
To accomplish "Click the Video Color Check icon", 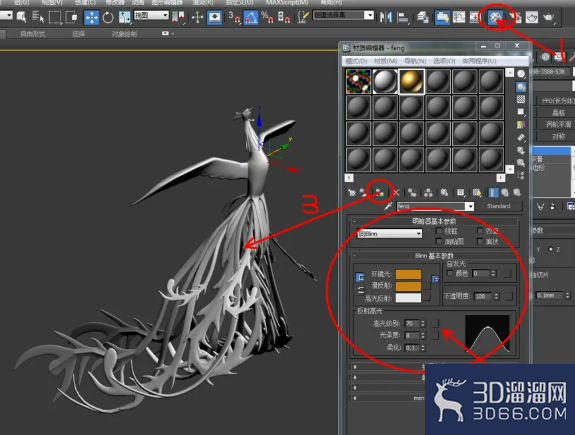I will 521,125.
